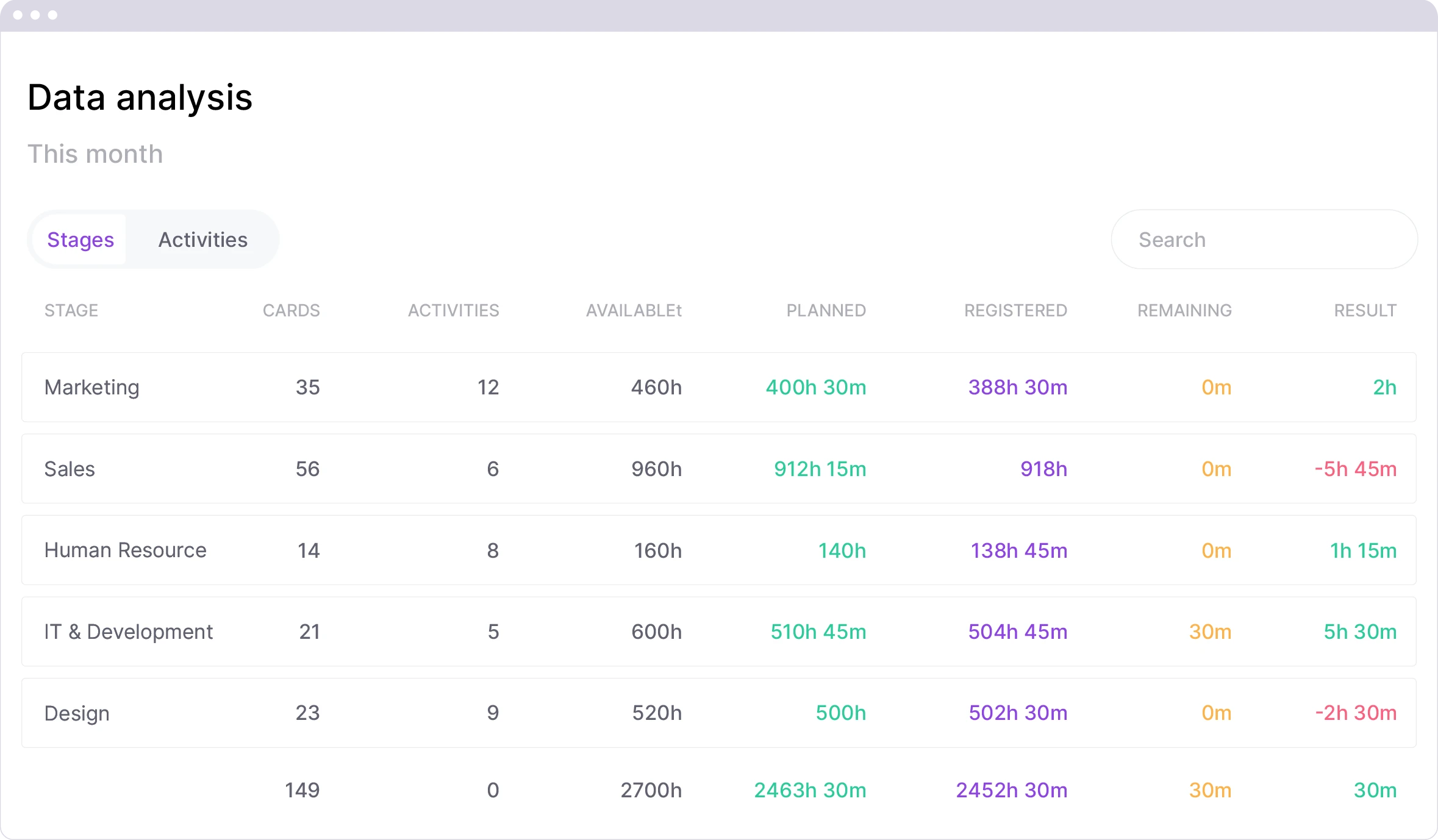Image resolution: width=1438 pixels, height=840 pixels.
Task: Sort by the PLANNED column header
Action: pyautogui.click(x=826, y=310)
